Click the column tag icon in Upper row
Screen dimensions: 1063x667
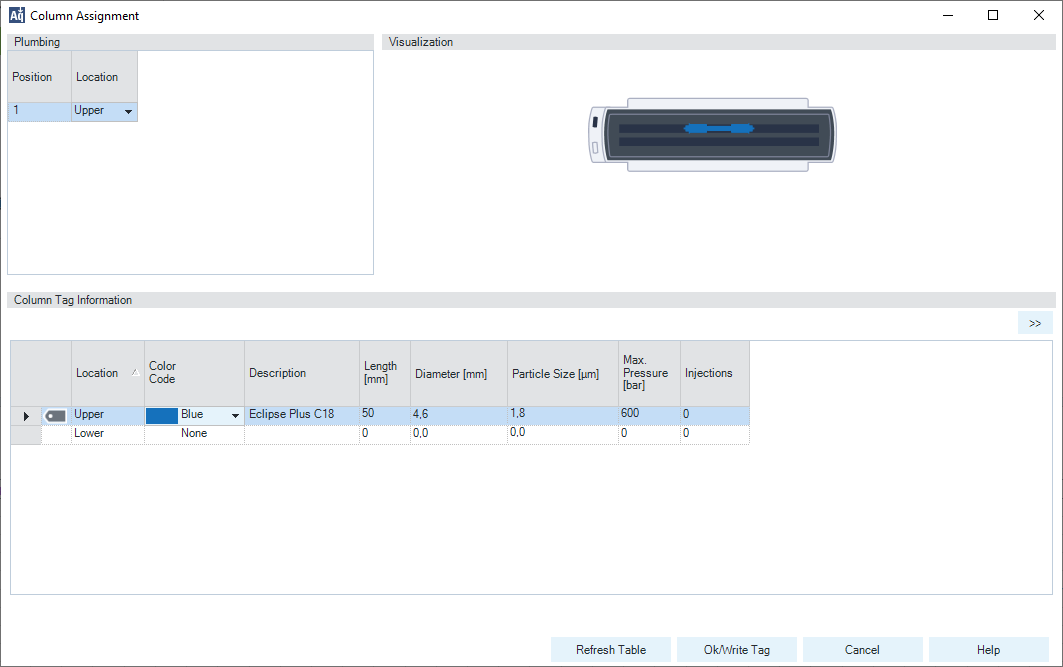coord(56,415)
